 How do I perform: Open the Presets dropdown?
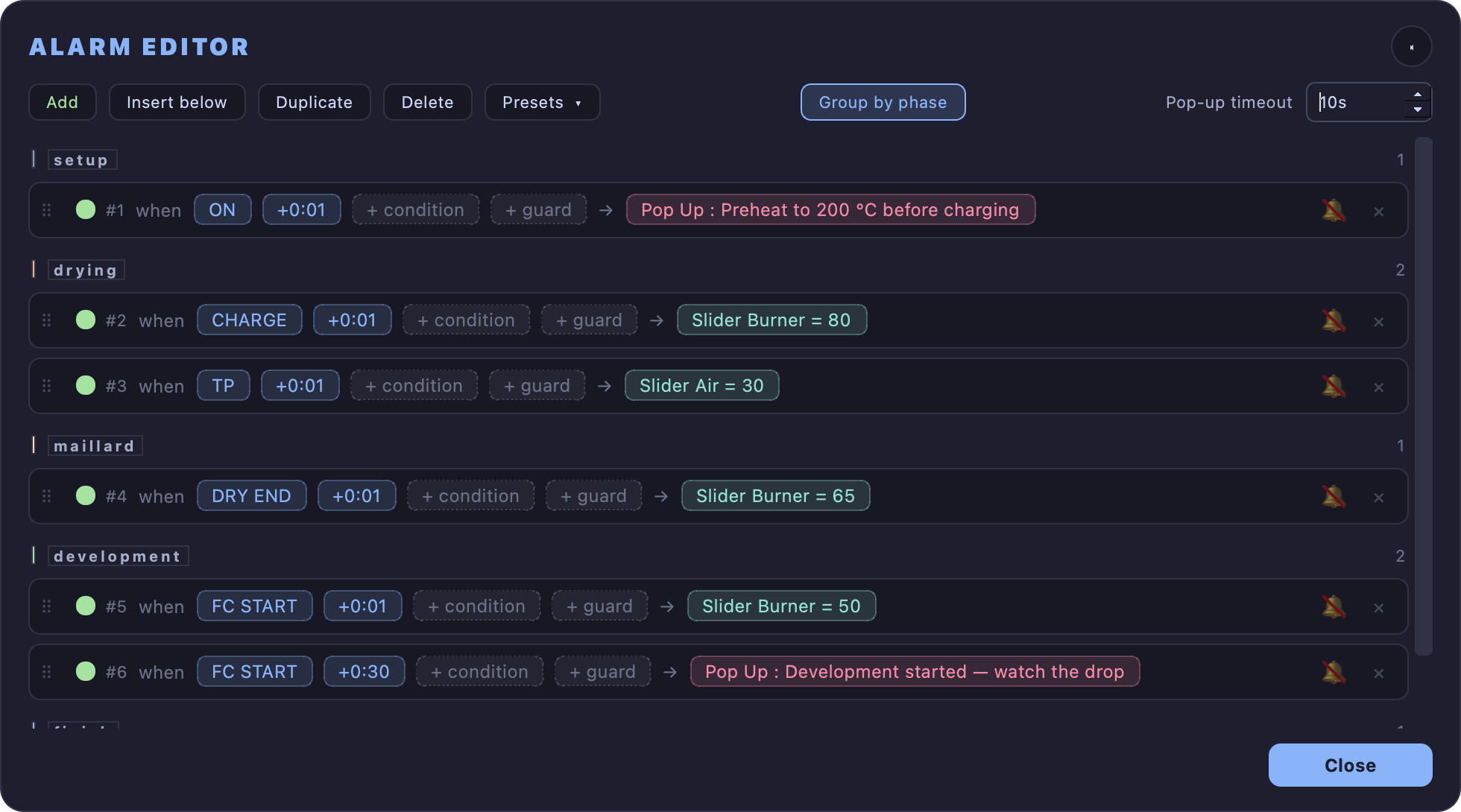(542, 102)
